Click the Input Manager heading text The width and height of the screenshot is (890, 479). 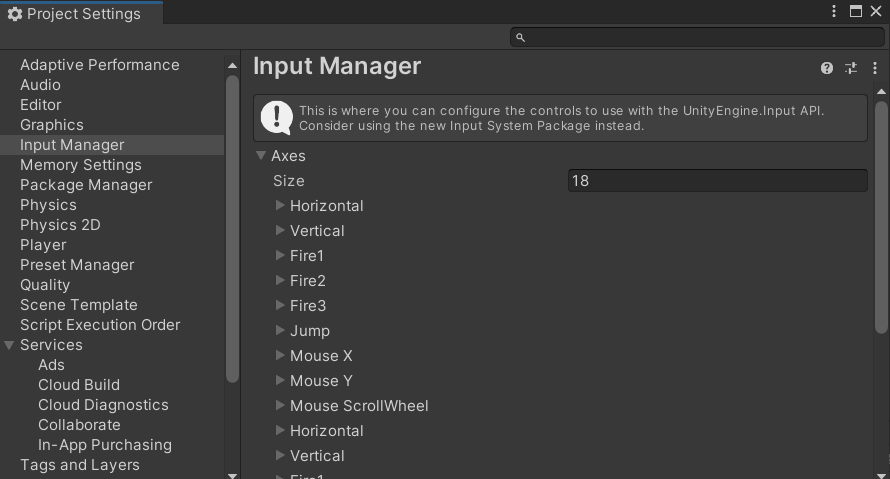pyautogui.click(x=337, y=66)
